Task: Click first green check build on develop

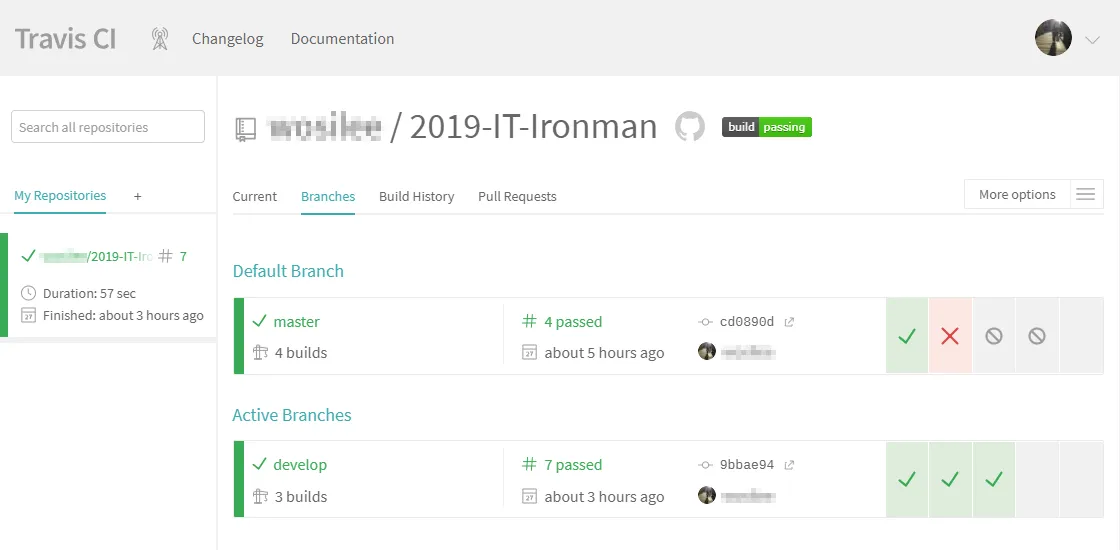Action: point(907,480)
